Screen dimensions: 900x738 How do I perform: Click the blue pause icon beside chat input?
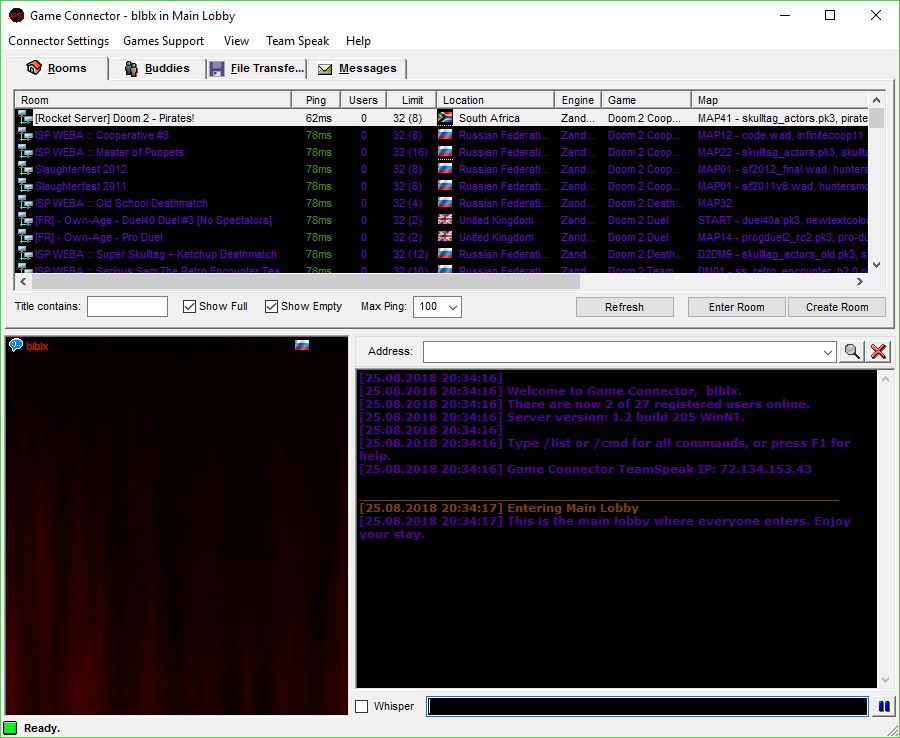click(x=884, y=706)
